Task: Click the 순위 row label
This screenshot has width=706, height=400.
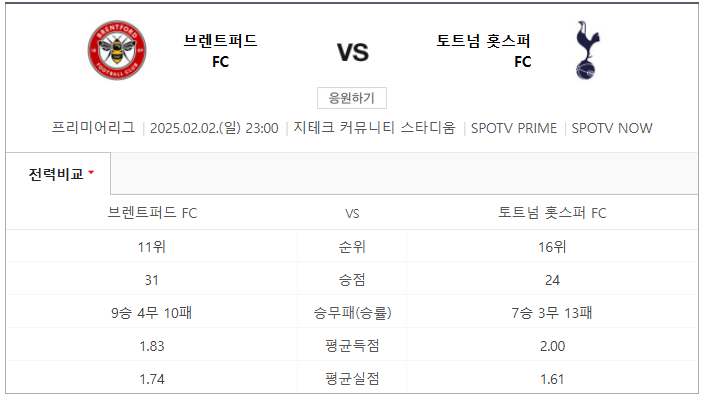Action: tap(352, 247)
